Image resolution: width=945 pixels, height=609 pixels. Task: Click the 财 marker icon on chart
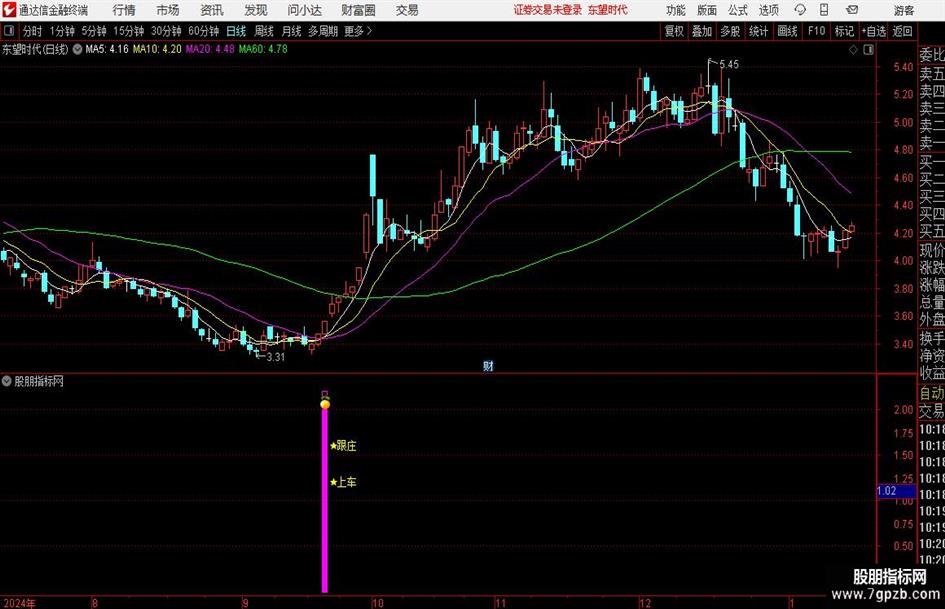(x=488, y=365)
